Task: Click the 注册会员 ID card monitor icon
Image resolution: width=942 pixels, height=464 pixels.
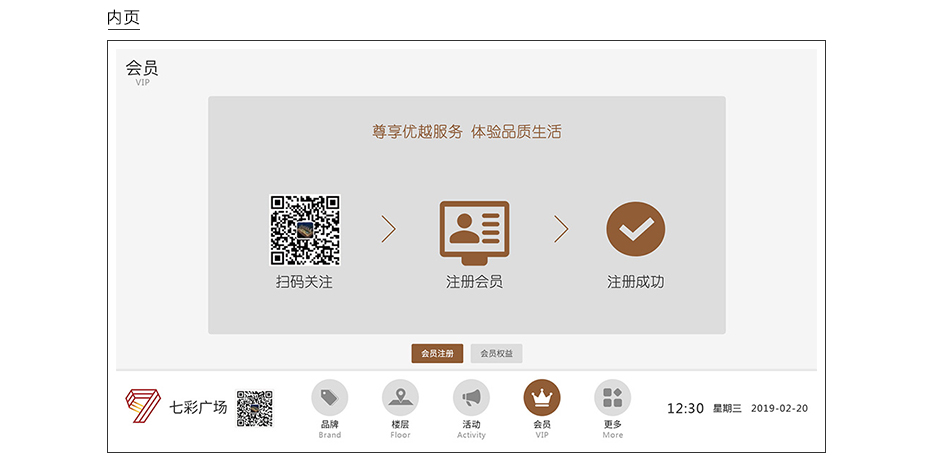Action: point(474,231)
